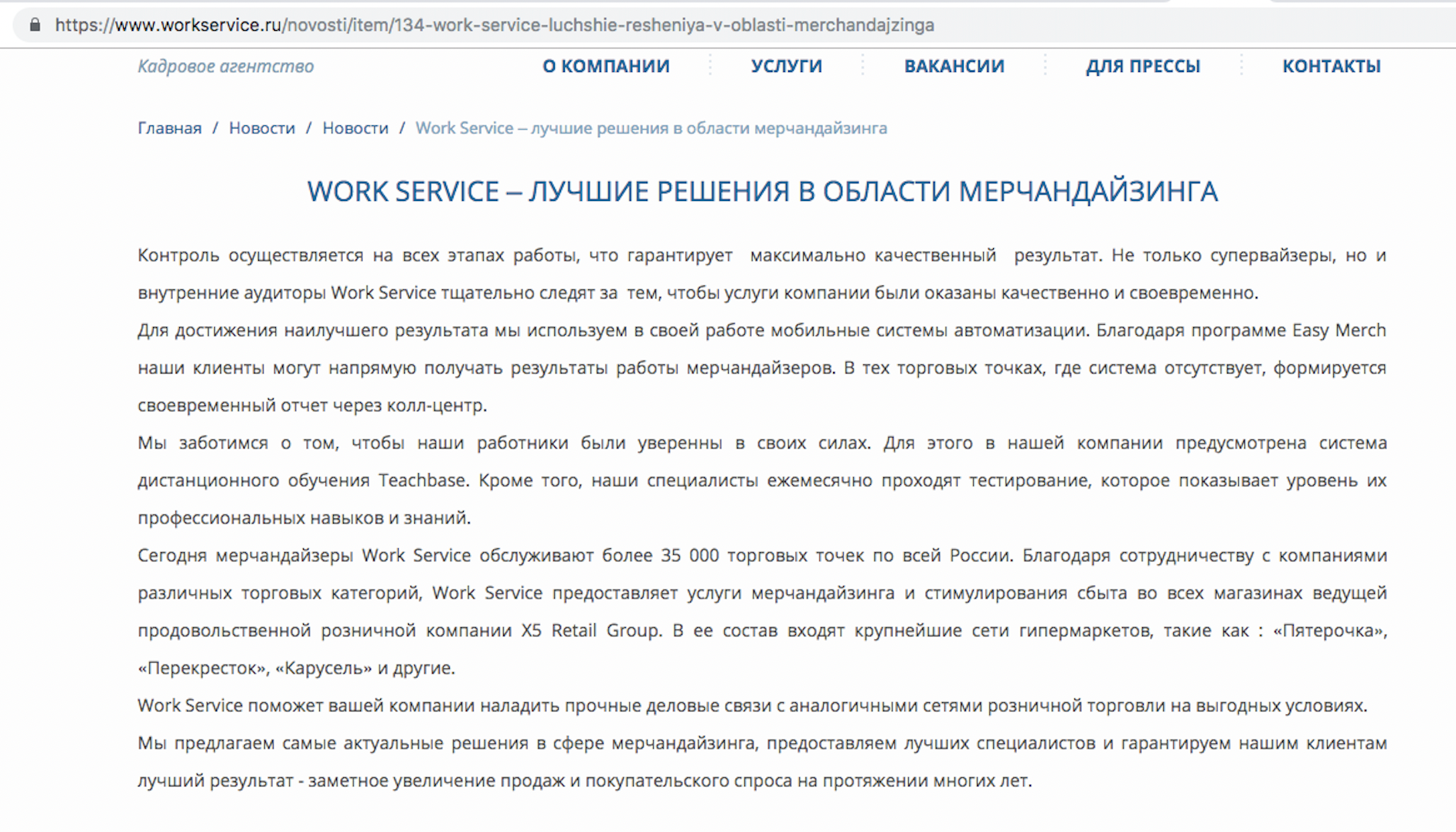Go to the ВАКАНСИИ section
The width and height of the screenshot is (1456, 832).
coord(954,66)
